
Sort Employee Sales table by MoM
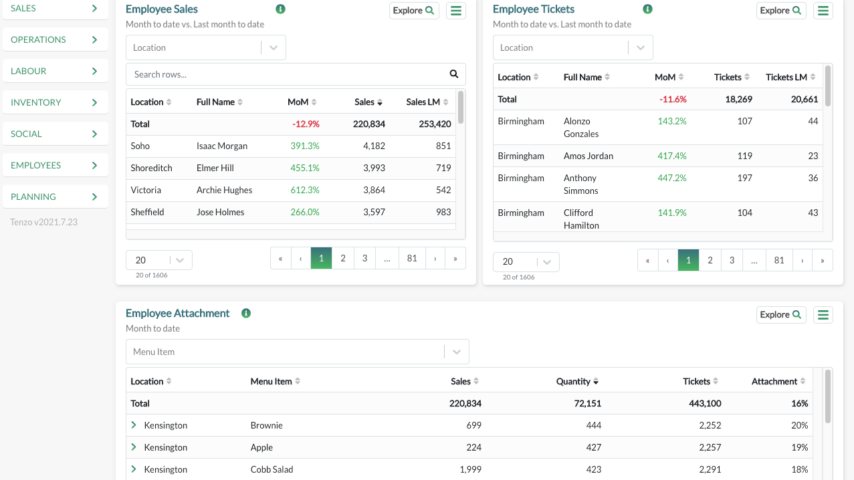[302, 102]
